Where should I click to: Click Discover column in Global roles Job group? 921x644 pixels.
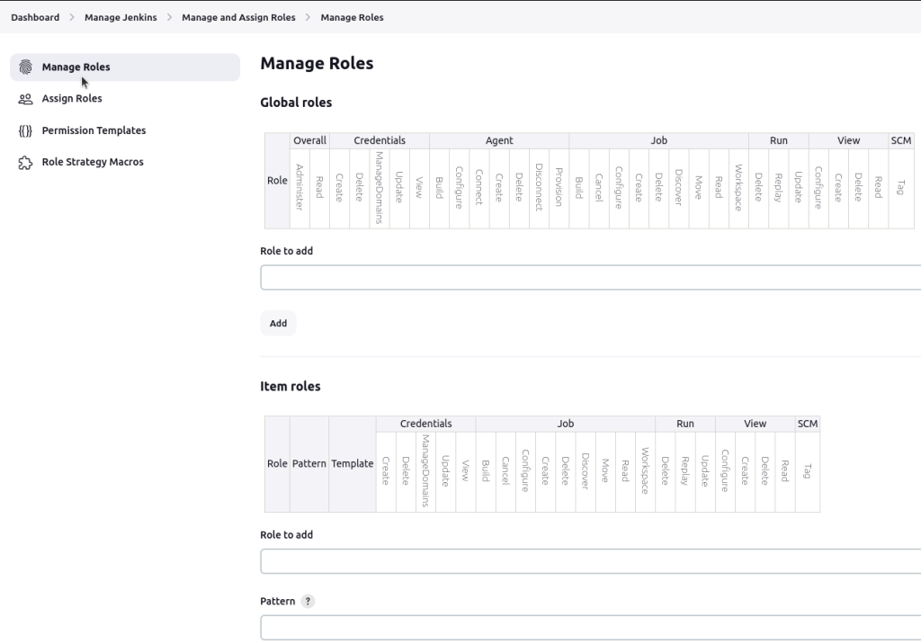click(x=679, y=187)
